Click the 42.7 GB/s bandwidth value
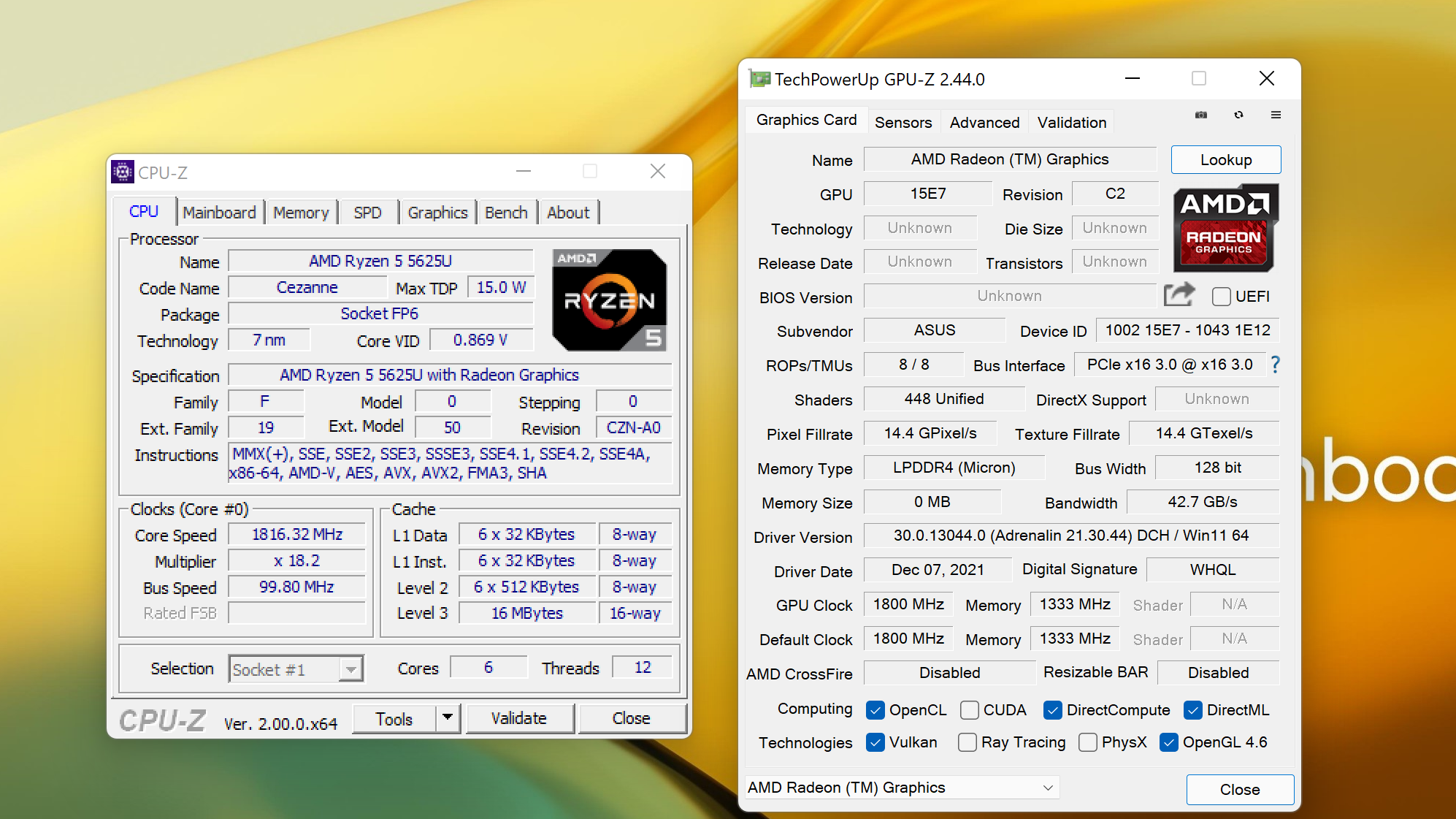Image resolution: width=1456 pixels, height=819 pixels. point(1203,501)
